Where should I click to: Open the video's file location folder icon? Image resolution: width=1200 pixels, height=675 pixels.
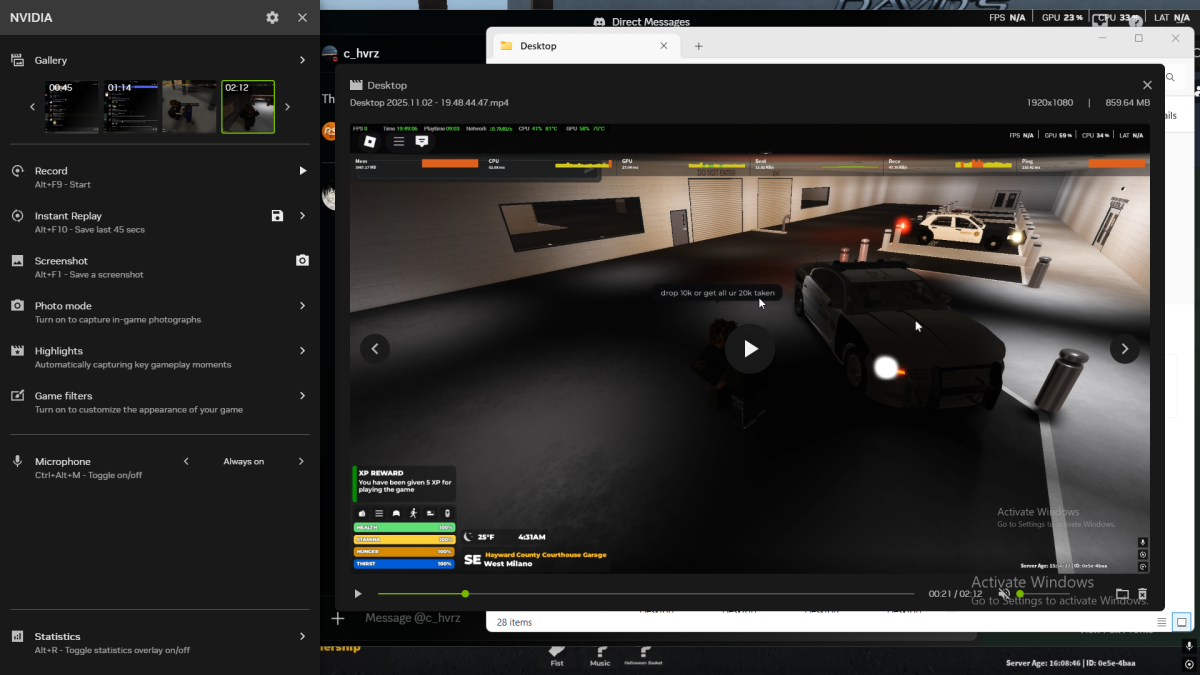coord(1122,594)
